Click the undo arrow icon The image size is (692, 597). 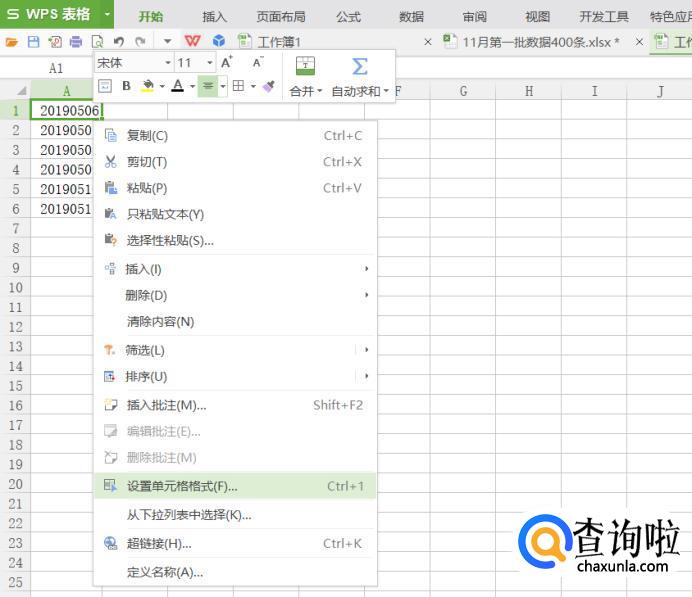point(118,42)
